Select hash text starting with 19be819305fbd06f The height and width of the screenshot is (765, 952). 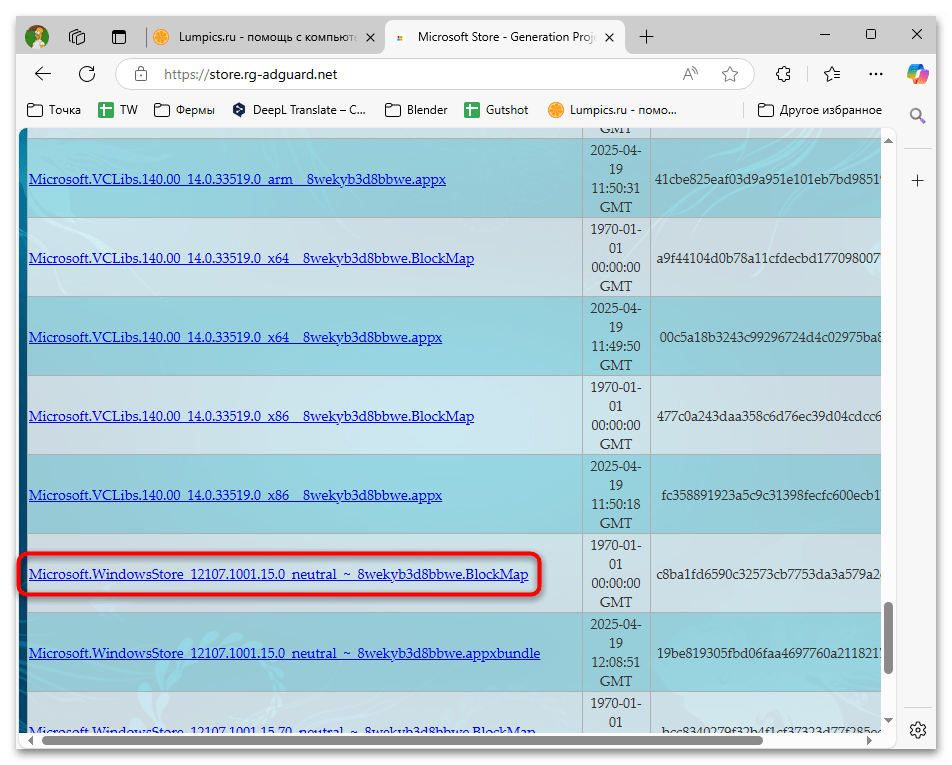(769, 653)
